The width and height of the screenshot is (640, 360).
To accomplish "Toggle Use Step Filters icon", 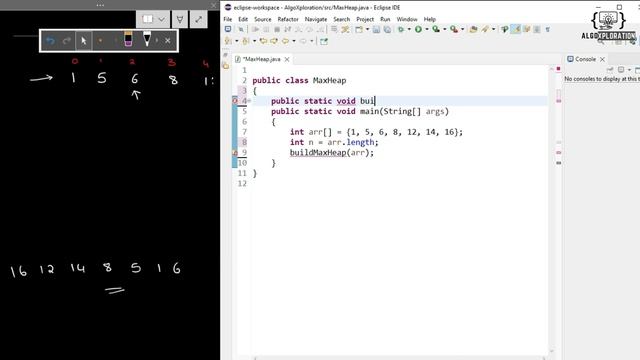I will (x=345, y=29).
